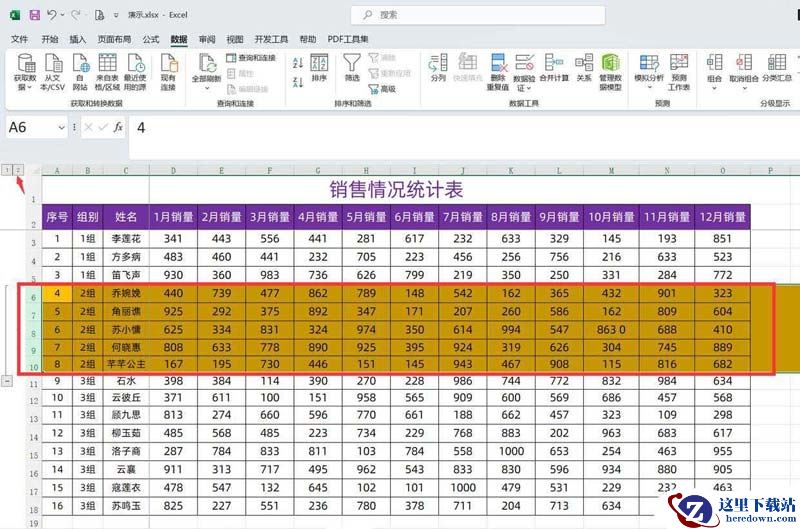
Task: Open 最近使用的源 (Recent Sources)
Action: point(135,72)
